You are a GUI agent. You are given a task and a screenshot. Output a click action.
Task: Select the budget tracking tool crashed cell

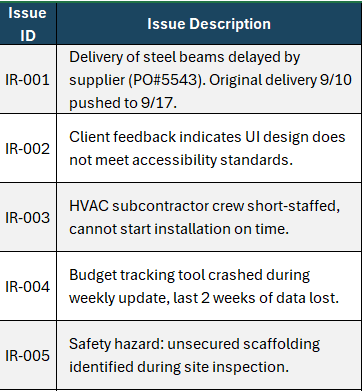click(209, 286)
